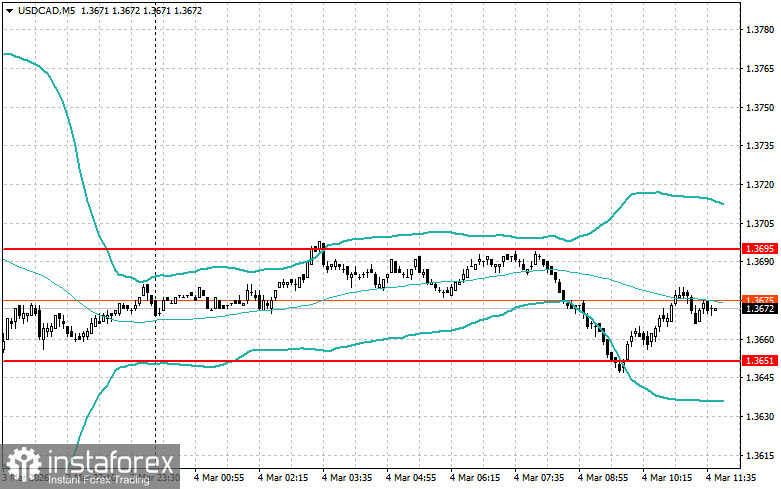Click the 1.3645 price axis value
781x489 pixels.
tap(760, 377)
